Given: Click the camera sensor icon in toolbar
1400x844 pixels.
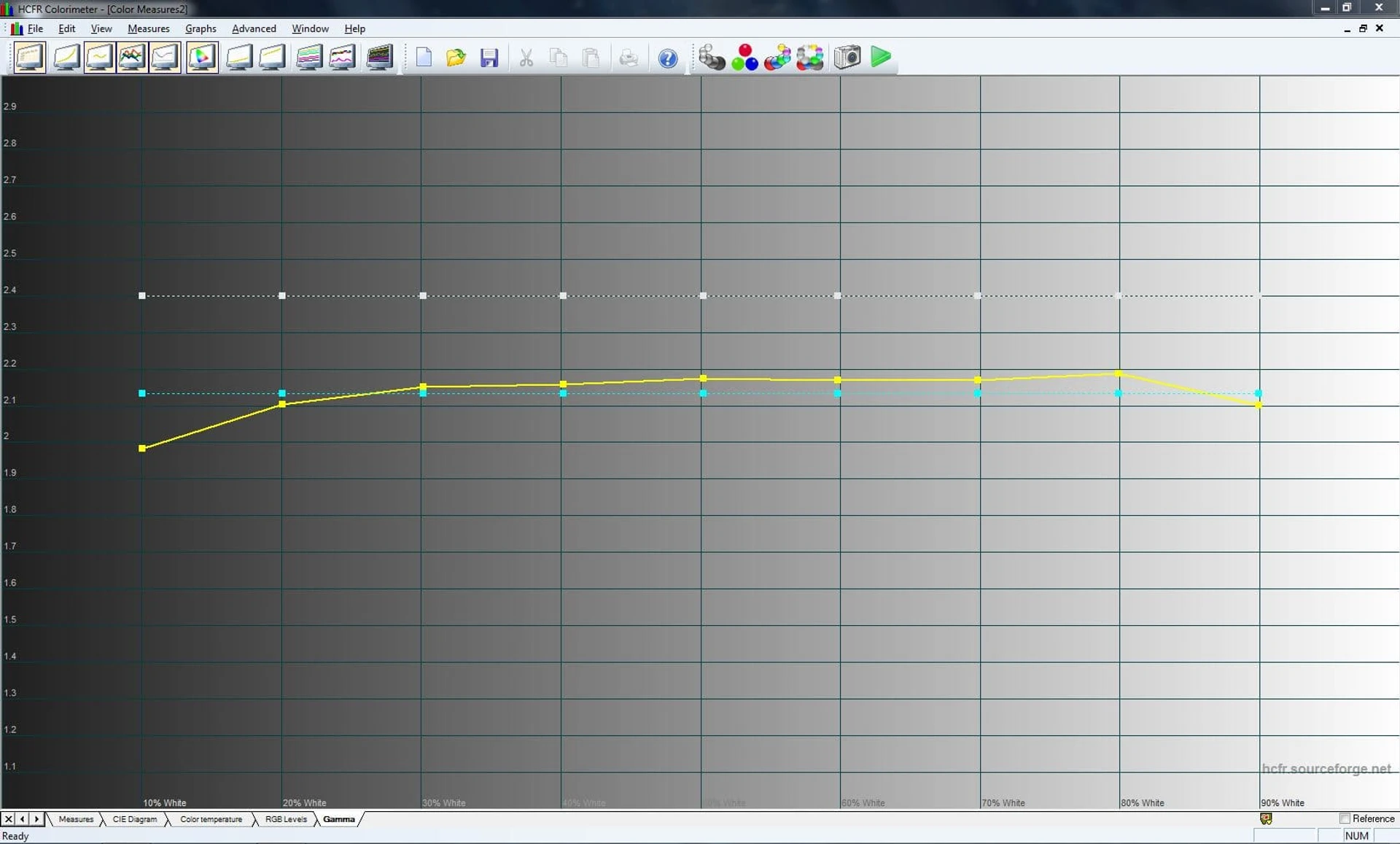Looking at the screenshot, I should [847, 57].
